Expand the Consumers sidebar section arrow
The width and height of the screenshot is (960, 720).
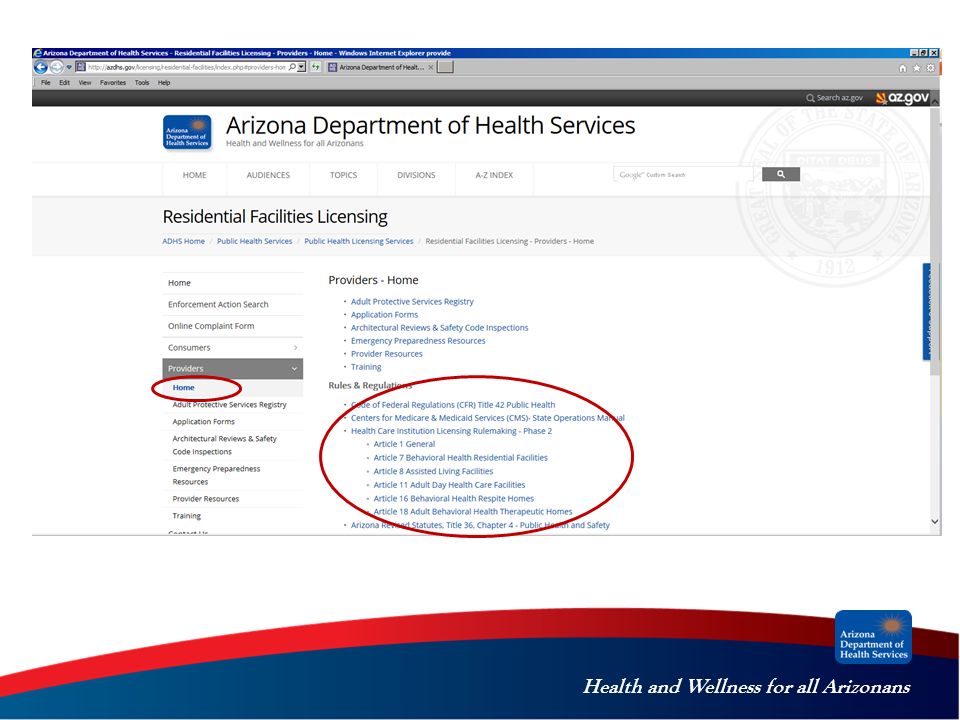coord(295,348)
